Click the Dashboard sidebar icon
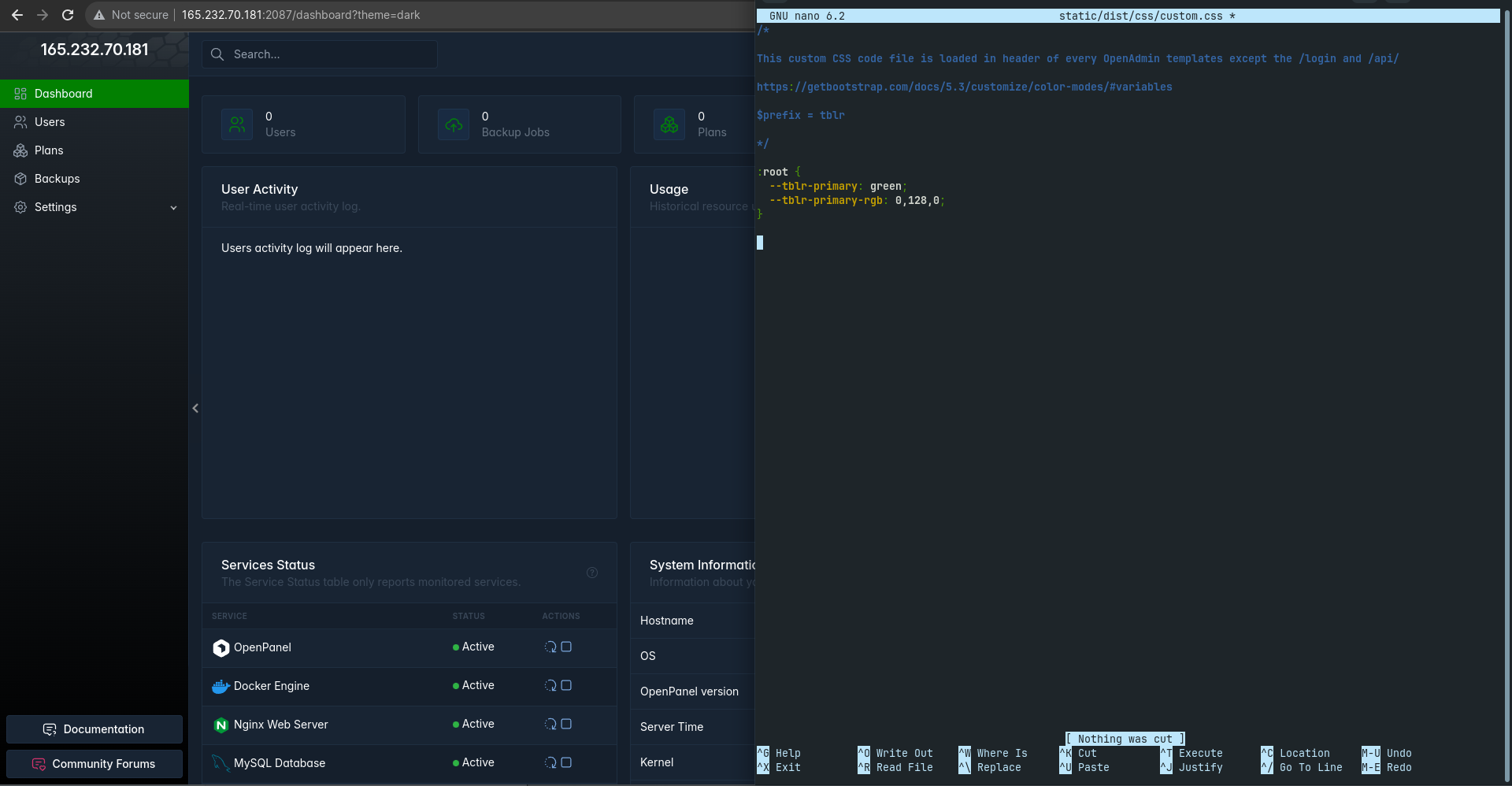The image size is (1512, 786). tap(20, 94)
